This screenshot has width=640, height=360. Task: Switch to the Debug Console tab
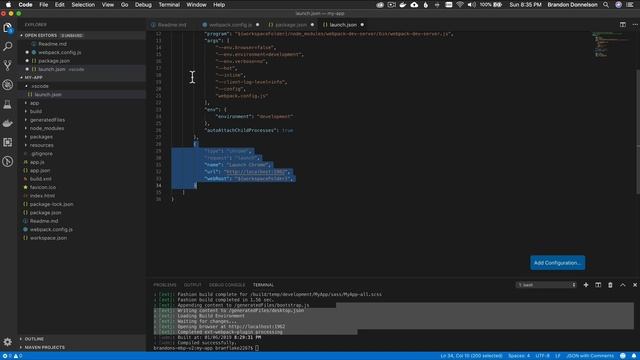[227, 285]
